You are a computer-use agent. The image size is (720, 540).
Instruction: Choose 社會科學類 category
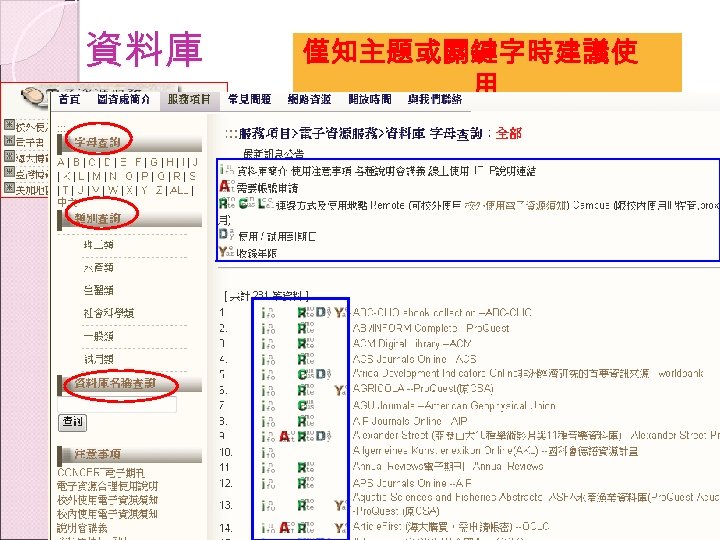[109, 313]
